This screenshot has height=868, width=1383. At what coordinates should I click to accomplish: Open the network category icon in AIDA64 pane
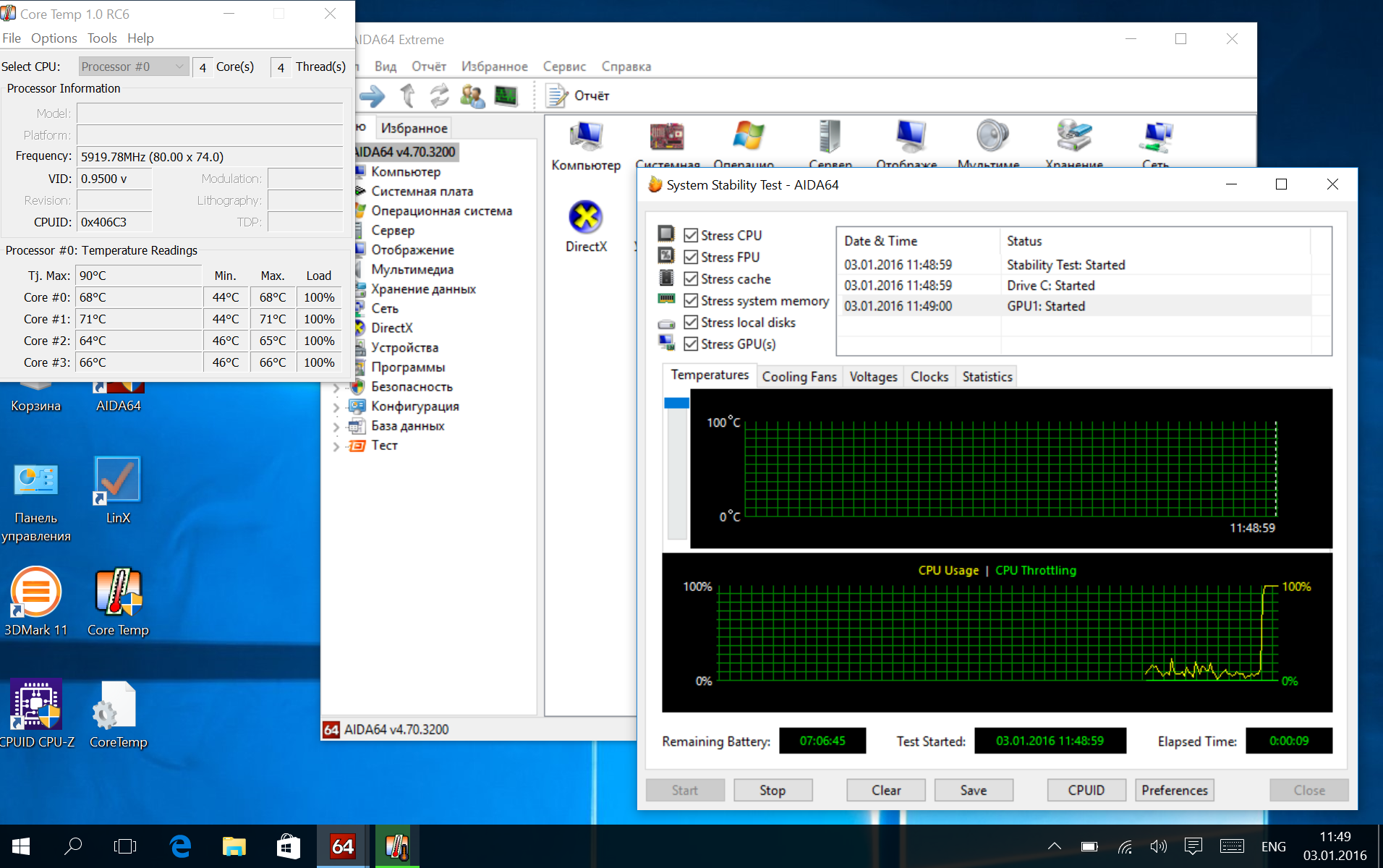tap(1157, 136)
